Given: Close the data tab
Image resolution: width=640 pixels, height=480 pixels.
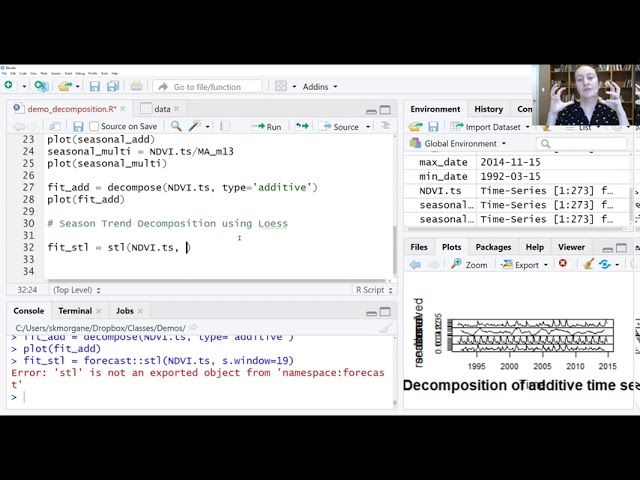Looking at the screenshot, I should (176, 109).
